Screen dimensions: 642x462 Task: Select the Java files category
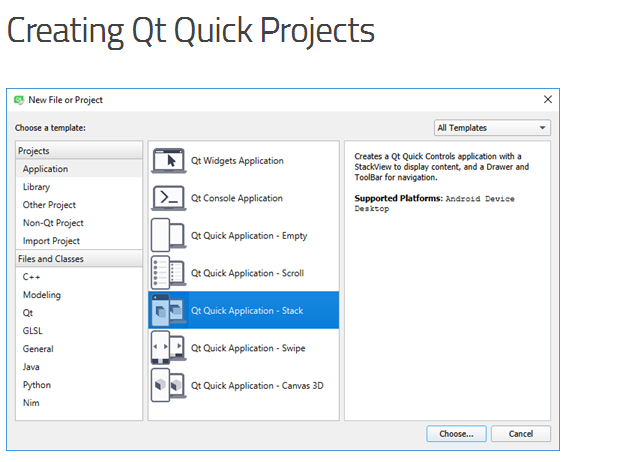[79, 367]
